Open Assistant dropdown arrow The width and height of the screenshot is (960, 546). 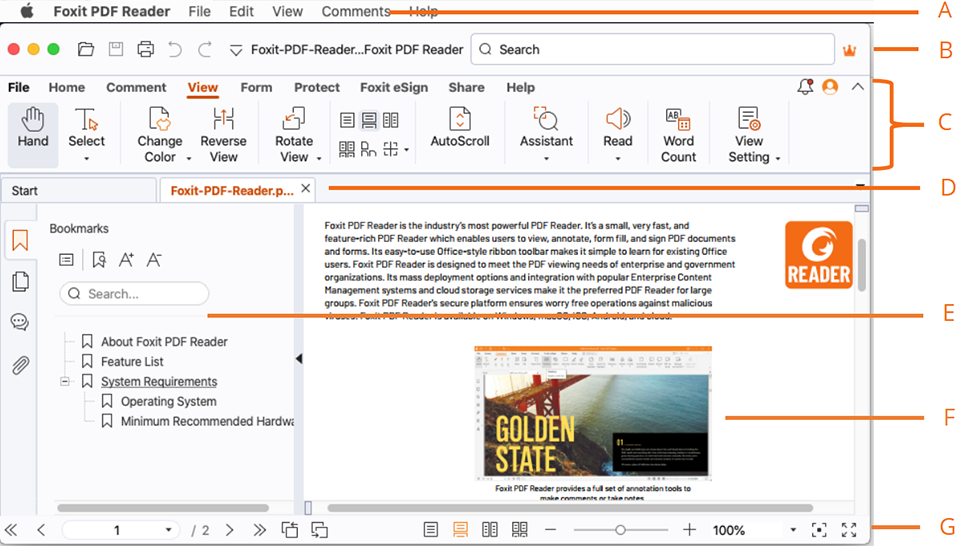[x=546, y=159]
